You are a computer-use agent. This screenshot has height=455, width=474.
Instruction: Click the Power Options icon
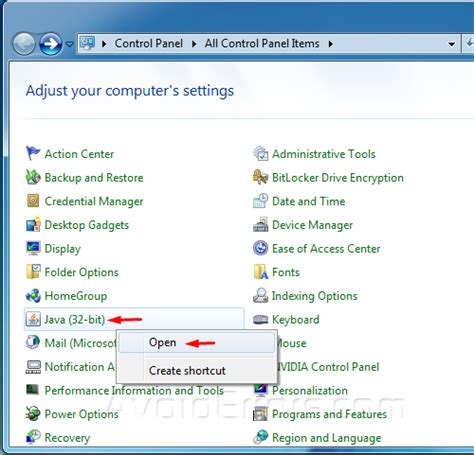(x=33, y=414)
